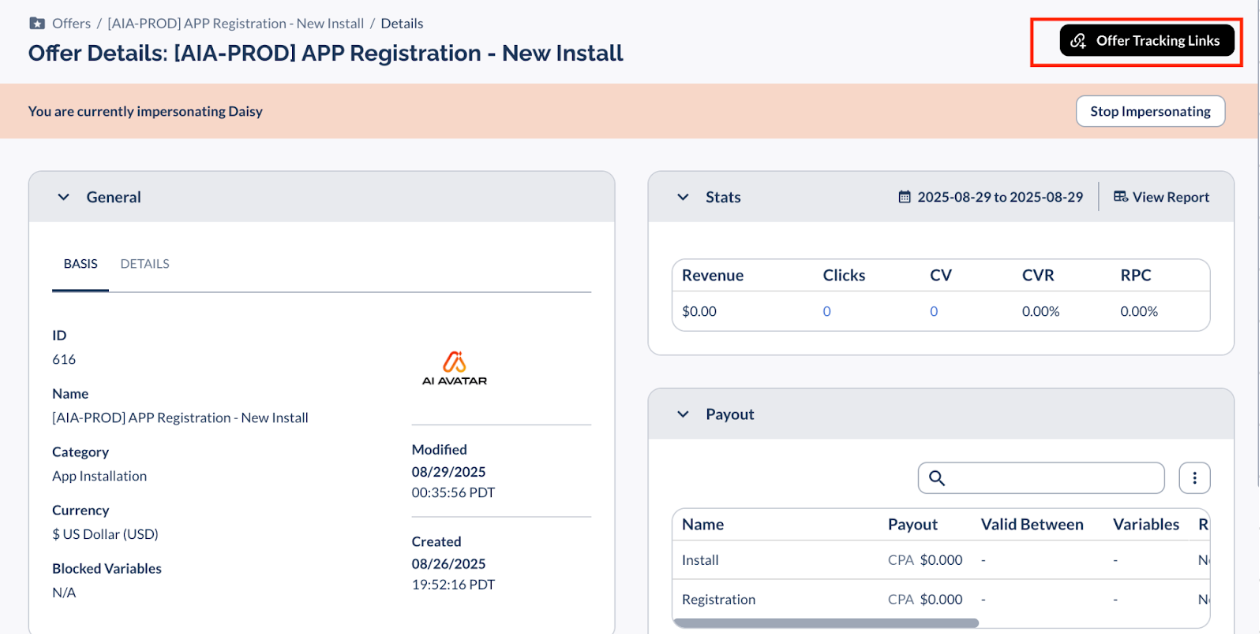Open View Report link
Viewport: 1260px width, 634px height.
[1161, 197]
